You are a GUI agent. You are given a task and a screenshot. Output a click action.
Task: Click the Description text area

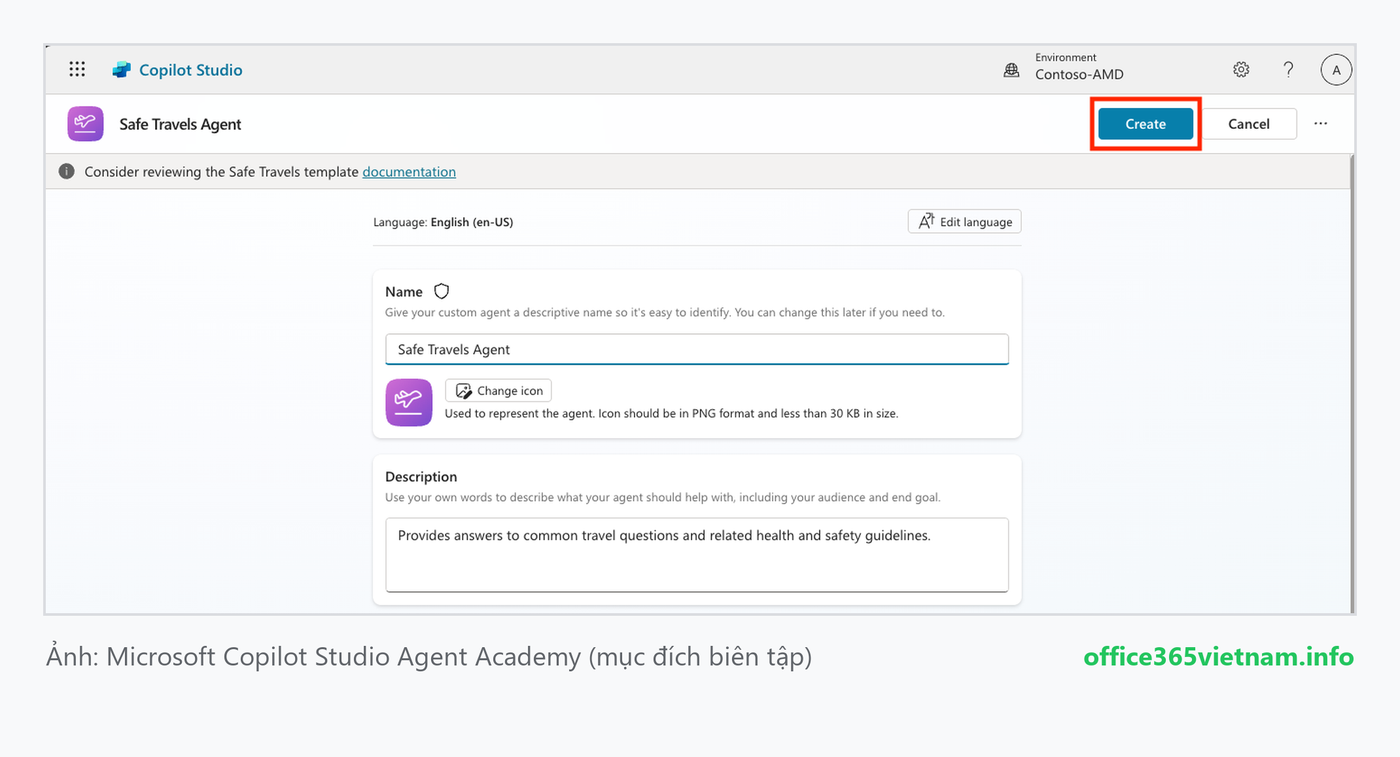697,555
